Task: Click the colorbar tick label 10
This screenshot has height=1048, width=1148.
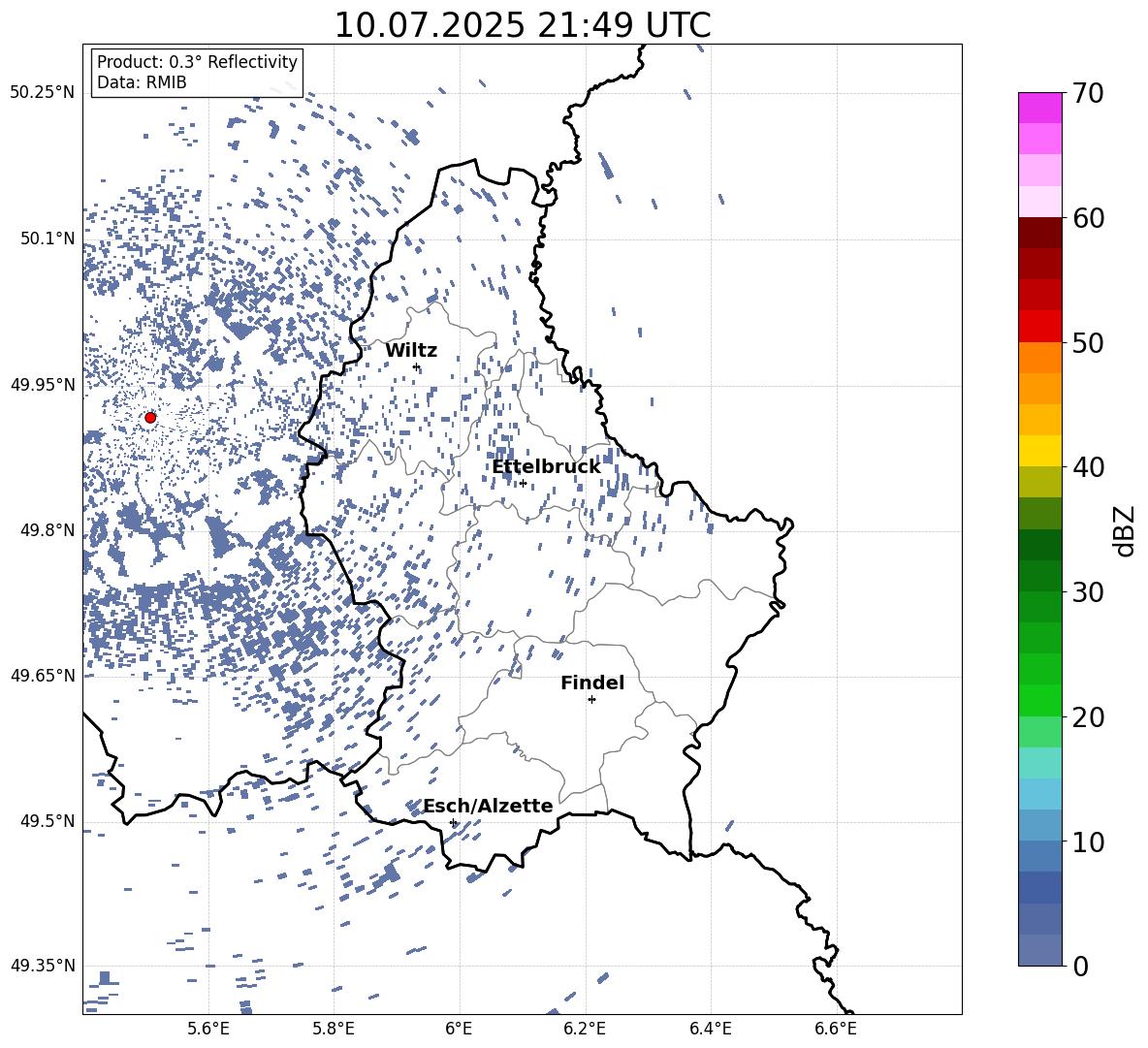Action: point(1089,842)
